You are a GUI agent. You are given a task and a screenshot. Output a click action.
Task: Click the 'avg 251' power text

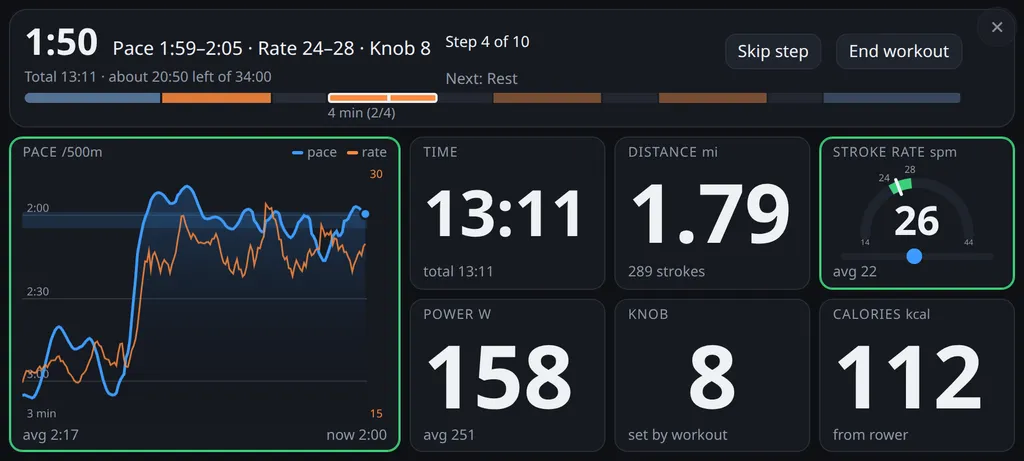tap(449, 435)
